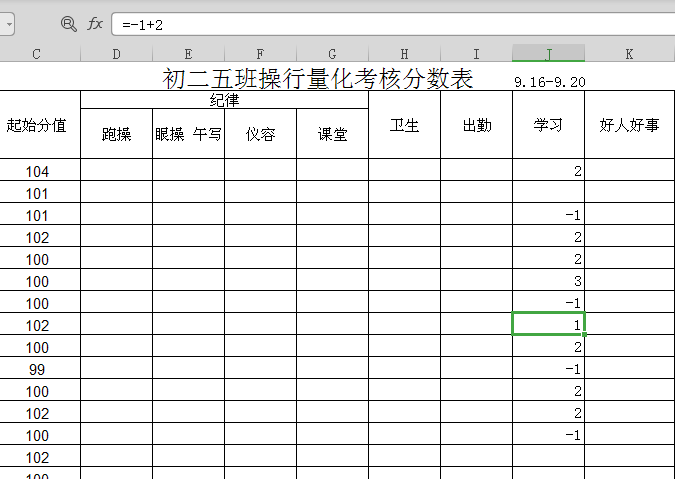Viewport: 675px width, 479px height.
Task: Select column D header
Action: pos(116,54)
